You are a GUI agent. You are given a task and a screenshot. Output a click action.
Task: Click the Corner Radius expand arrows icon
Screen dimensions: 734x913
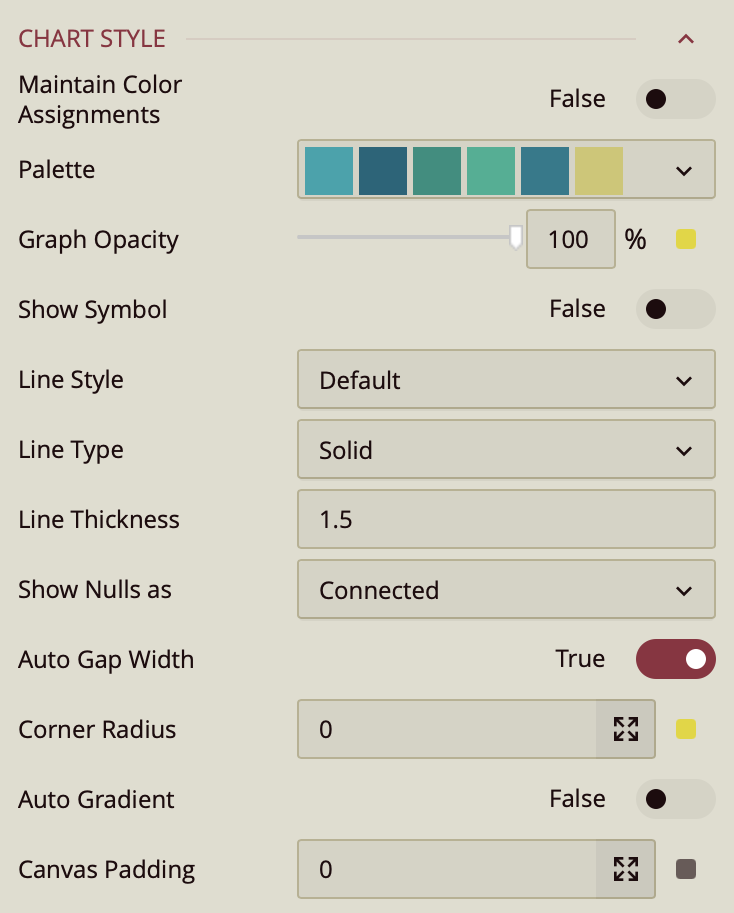point(626,729)
